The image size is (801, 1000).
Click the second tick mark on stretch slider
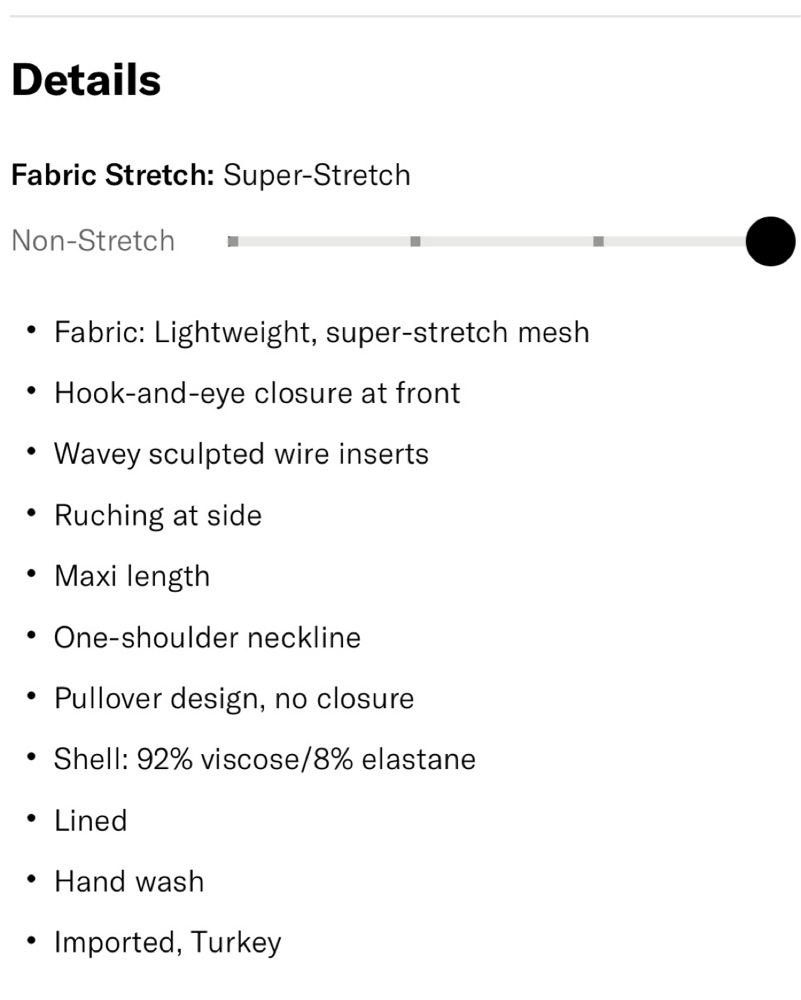pyautogui.click(x=415, y=241)
